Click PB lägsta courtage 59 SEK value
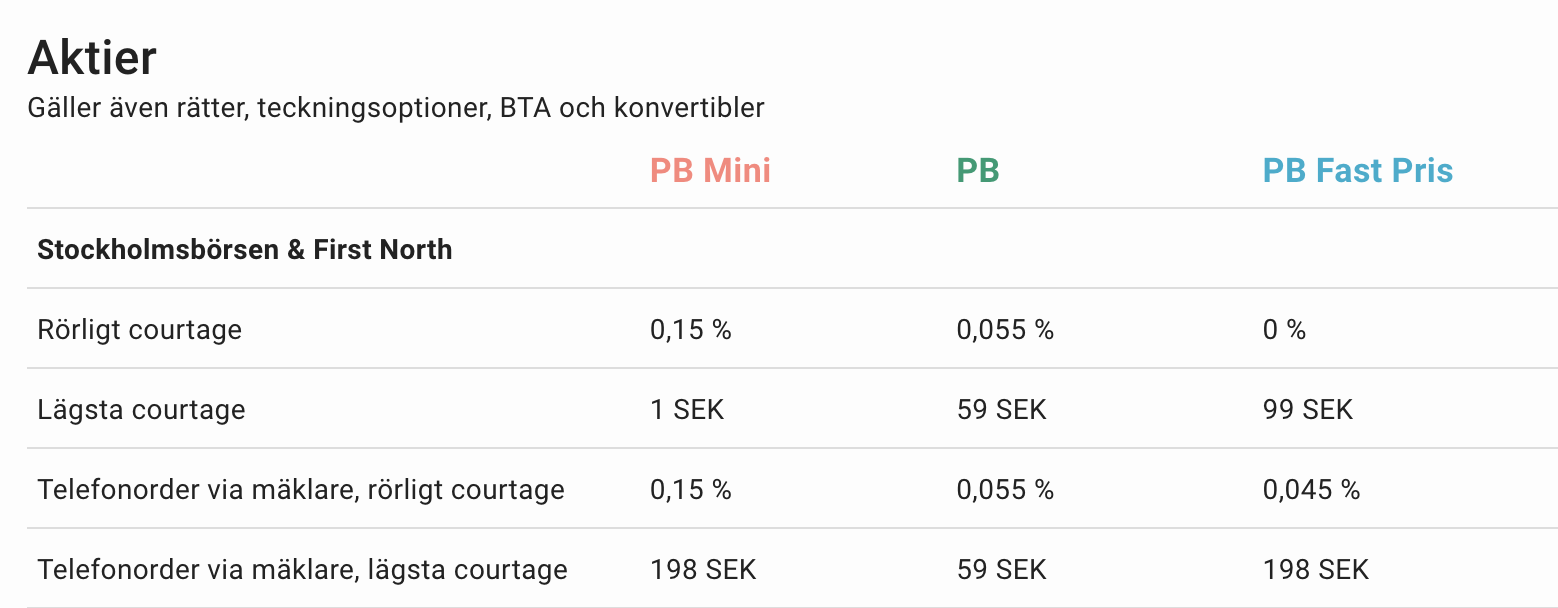The height and width of the screenshot is (608, 1558). coord(1001,409)
